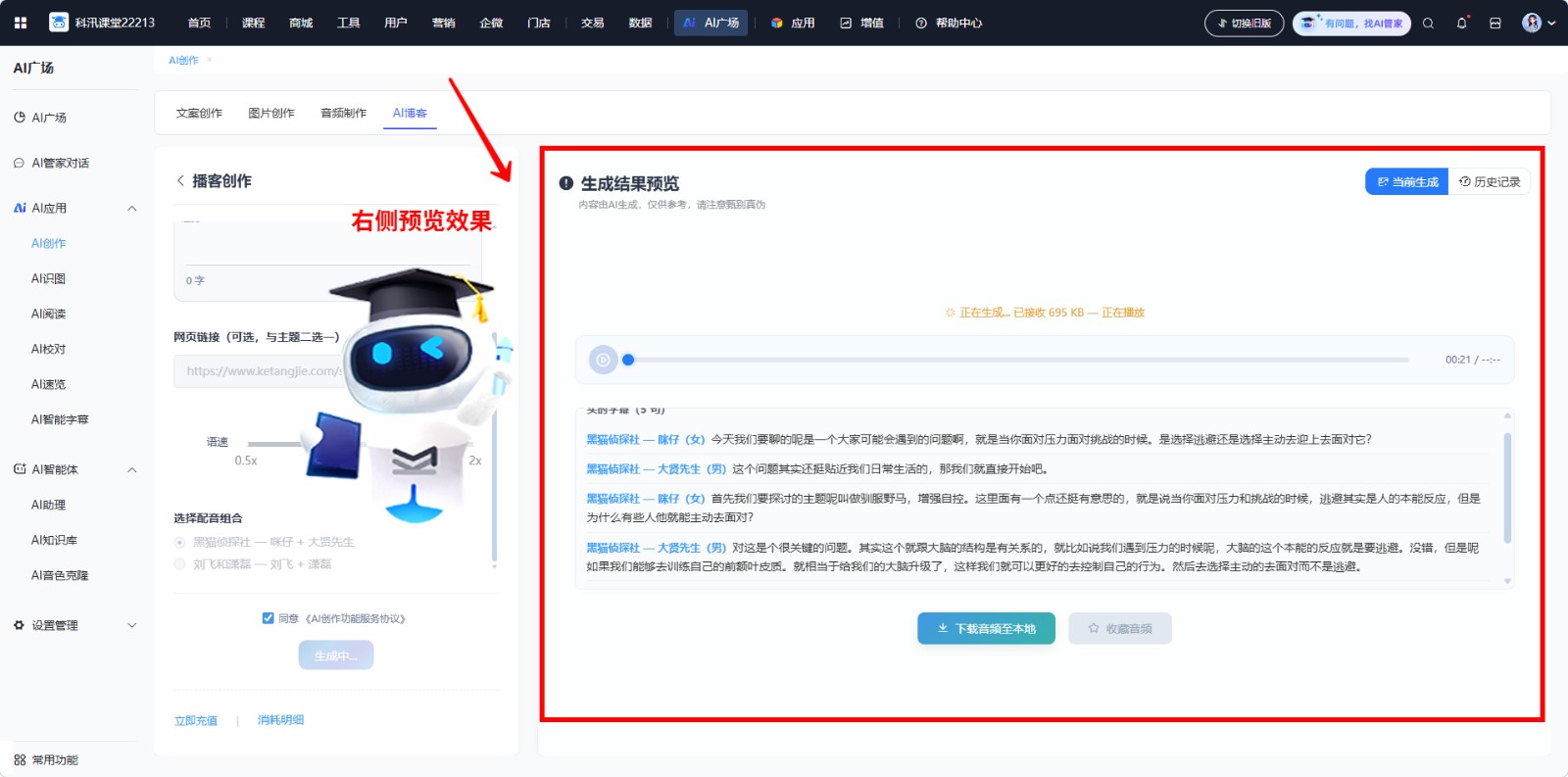Open 课程 in the top navigation
This screenshot has height=777, width=1568.
tap(253, 23)
